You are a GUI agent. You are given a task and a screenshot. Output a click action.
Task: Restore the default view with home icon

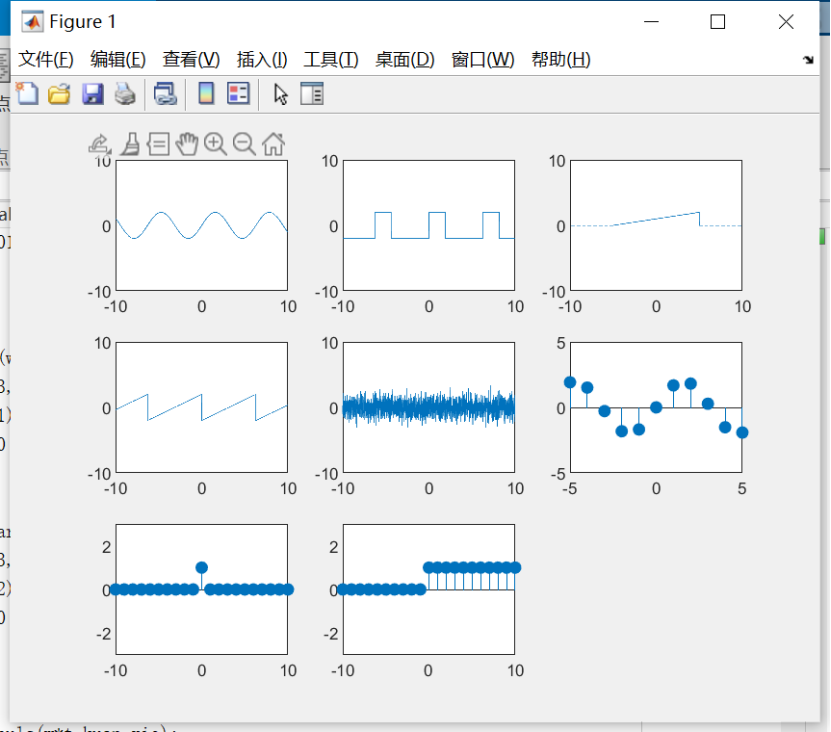click(272, 144)
